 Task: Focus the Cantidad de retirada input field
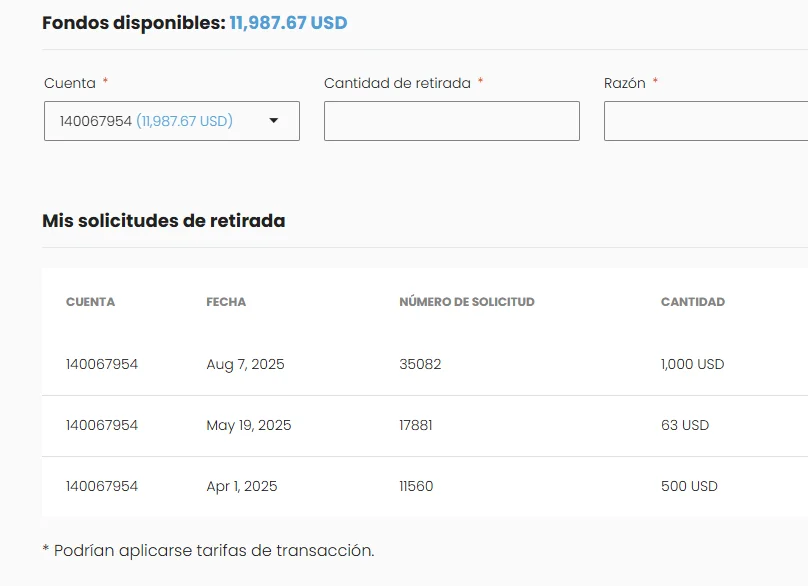click(x=451, y=121)
